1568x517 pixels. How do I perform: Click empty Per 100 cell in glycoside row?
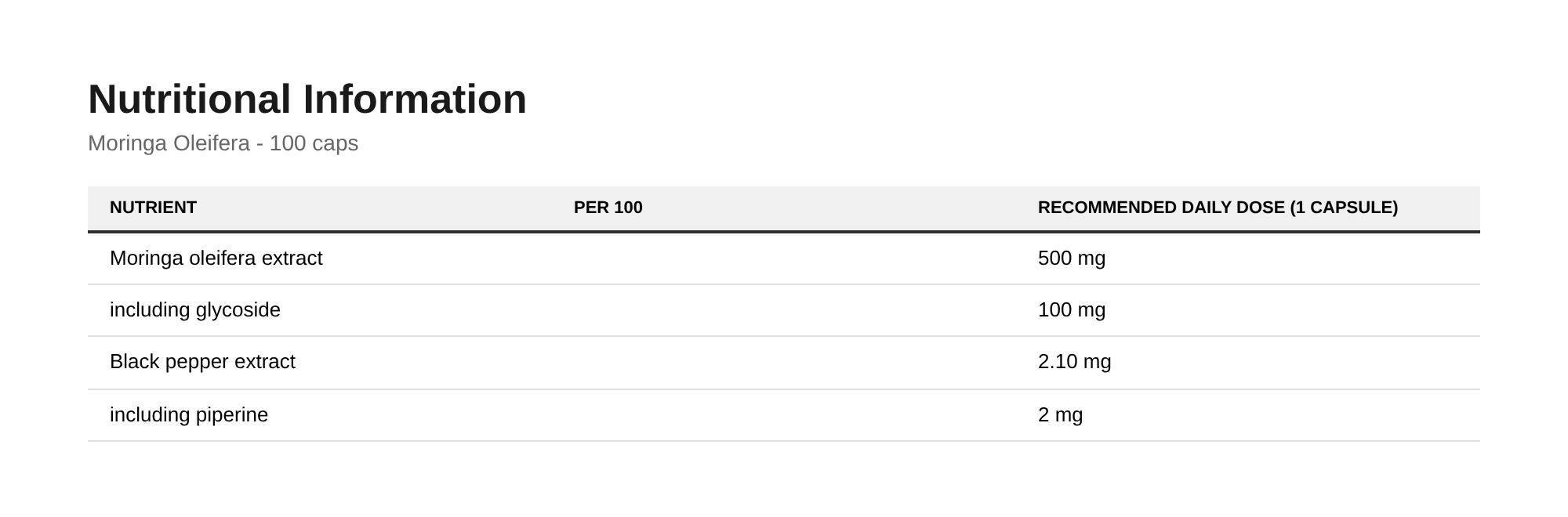point(784,310)
